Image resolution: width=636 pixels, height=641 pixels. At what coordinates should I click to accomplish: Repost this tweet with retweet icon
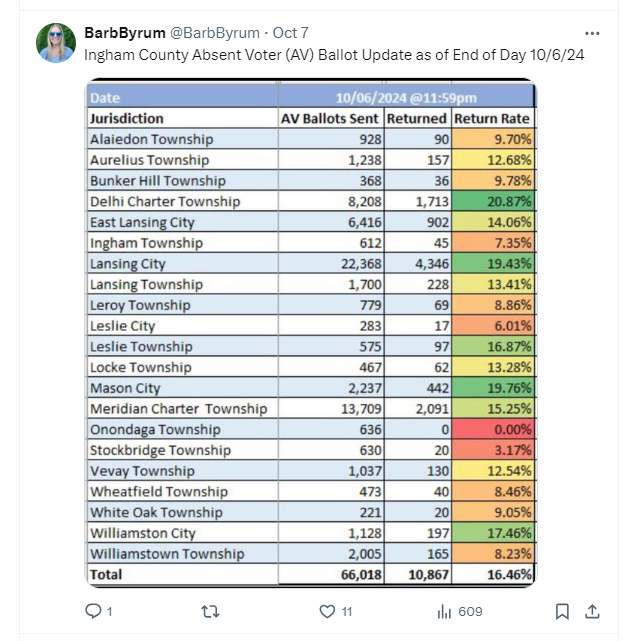tap(211, 612)
